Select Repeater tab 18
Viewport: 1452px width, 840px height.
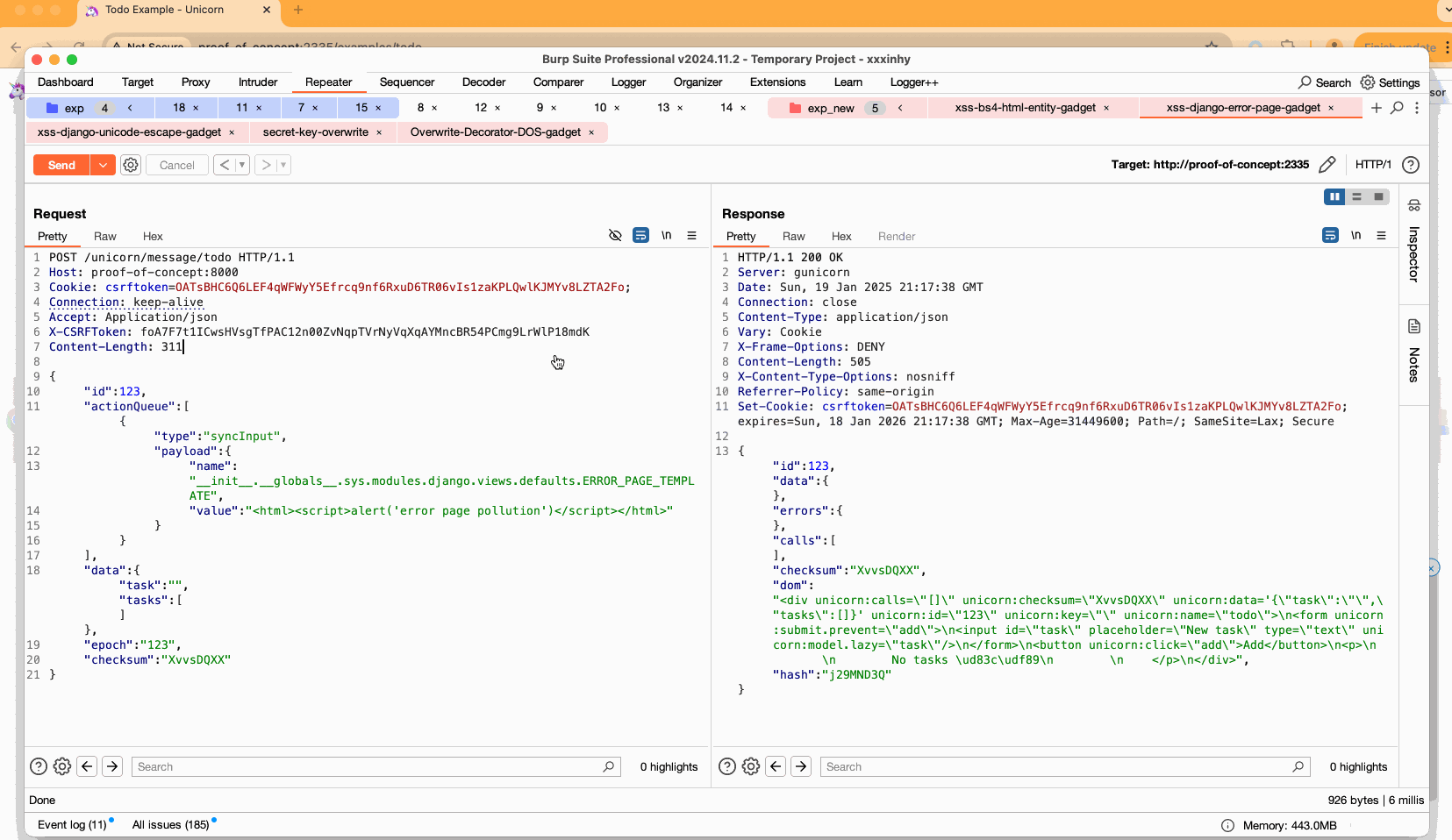pos(179,108)
